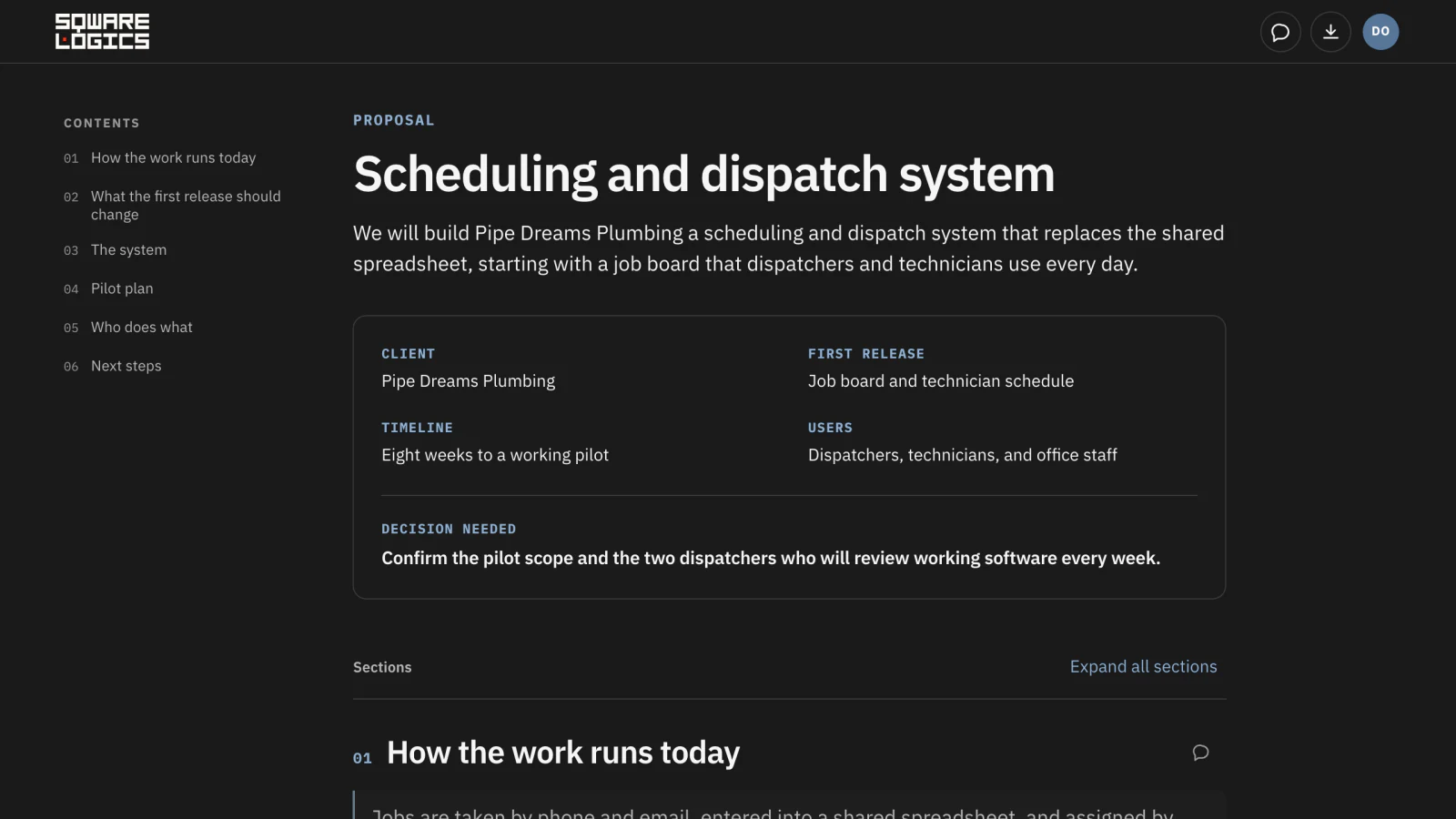Open the comments icon in header
Image resolution: width=1456 pixels, height=819 pixels.
(x=1280, y=32)
